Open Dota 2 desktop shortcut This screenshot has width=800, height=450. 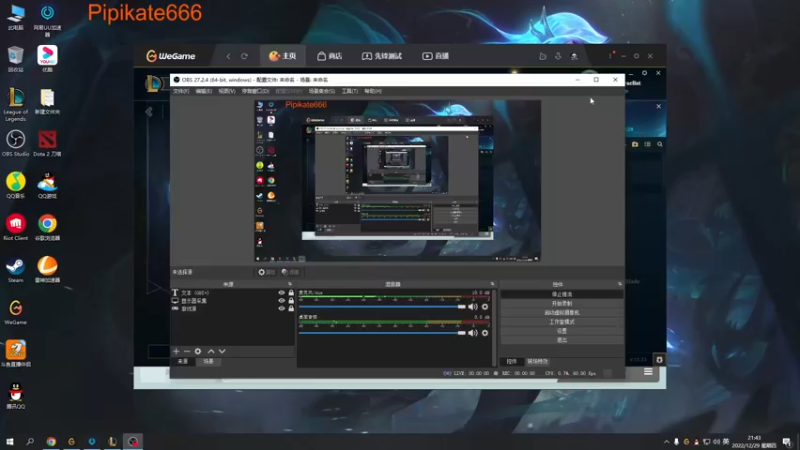tap(47, 143)
